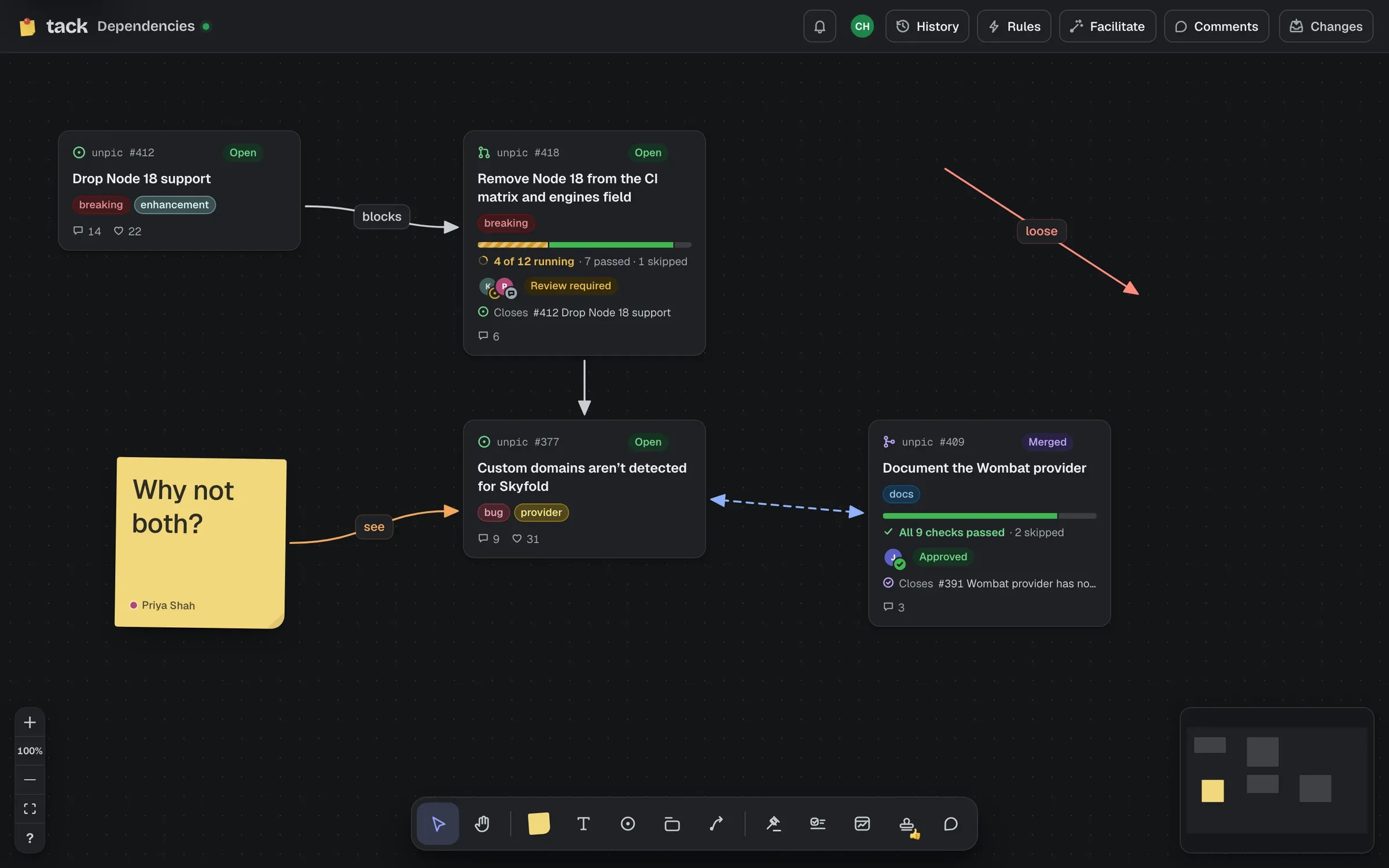
Task: Open the Comments panel
Action: click(1217, 26)
